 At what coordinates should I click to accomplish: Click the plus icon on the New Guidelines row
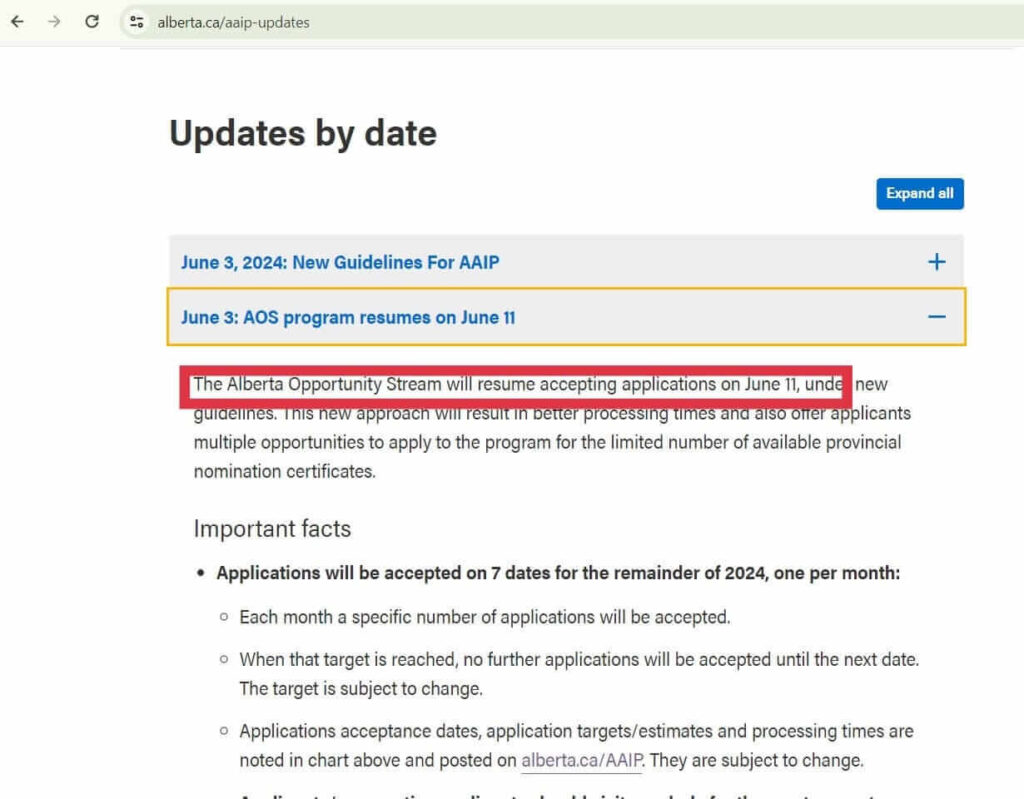tap(936, 262)
